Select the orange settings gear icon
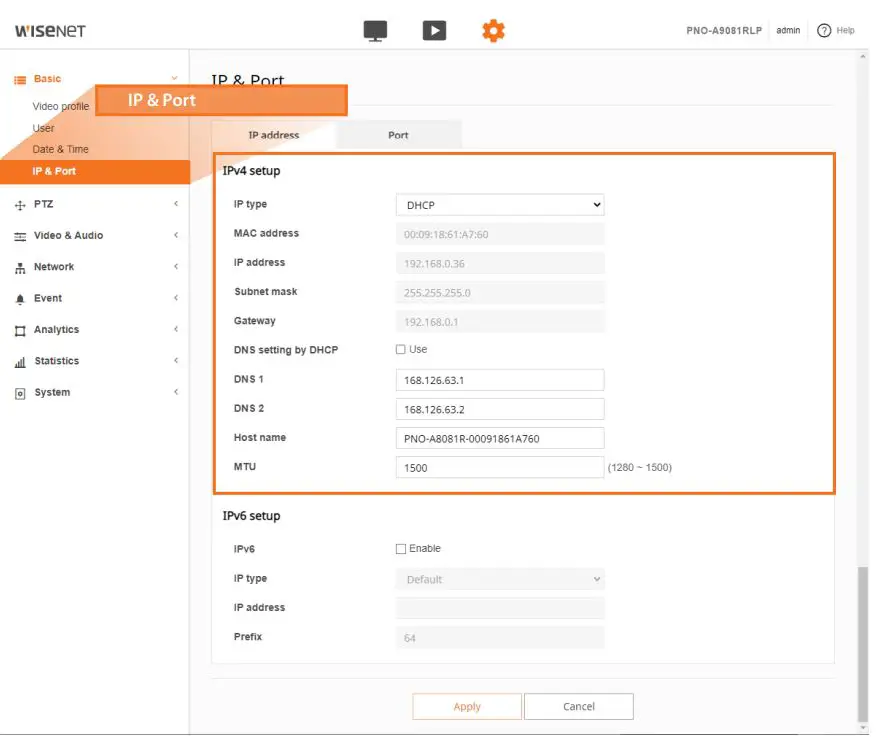The image size is (876, 740). tap(493, 30)
